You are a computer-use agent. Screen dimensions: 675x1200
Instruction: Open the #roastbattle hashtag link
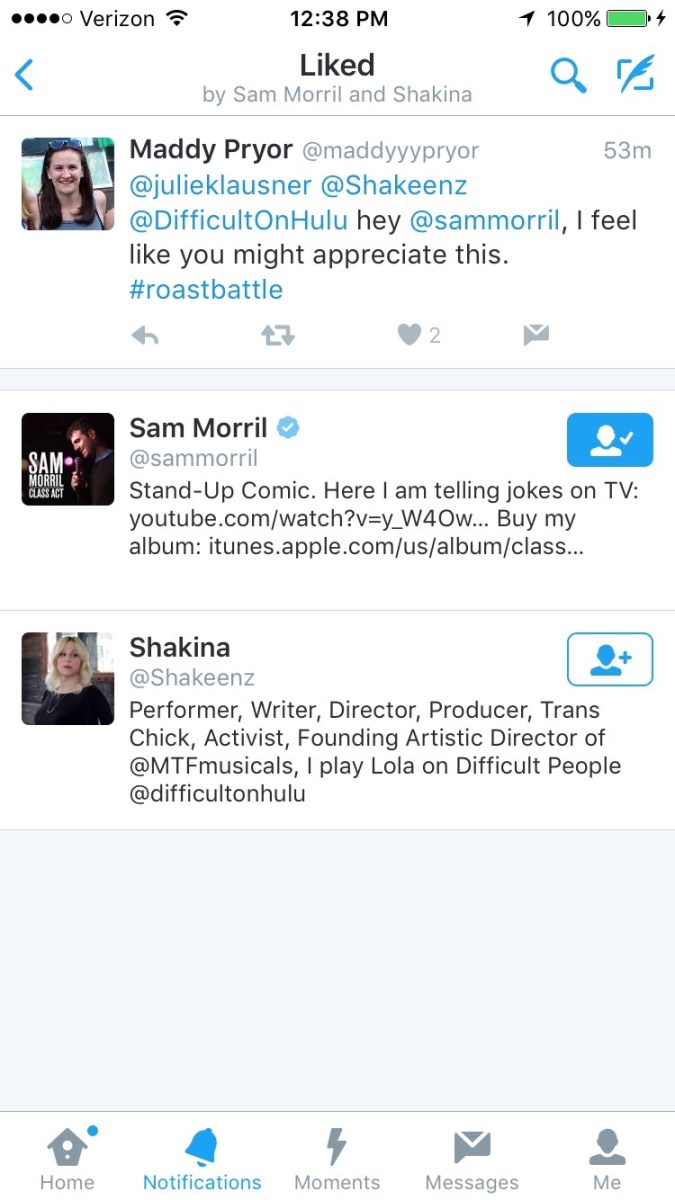click(x=206, y=290)
